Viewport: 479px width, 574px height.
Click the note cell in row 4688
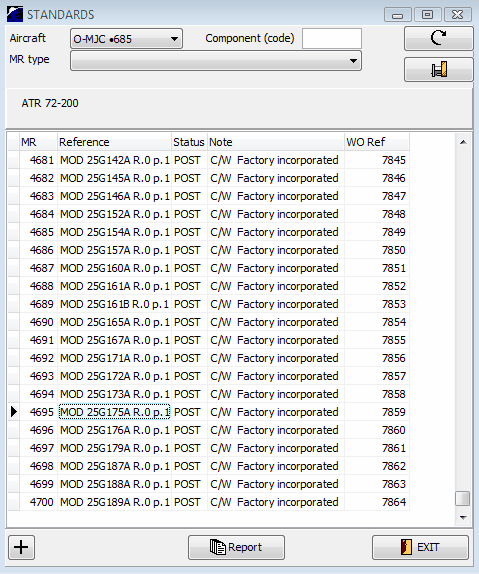(276, 286)
